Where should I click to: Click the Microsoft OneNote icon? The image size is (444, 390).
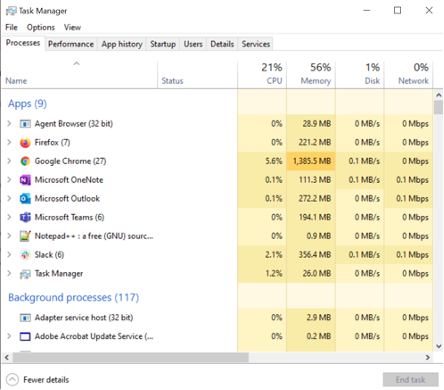(25, 180)
